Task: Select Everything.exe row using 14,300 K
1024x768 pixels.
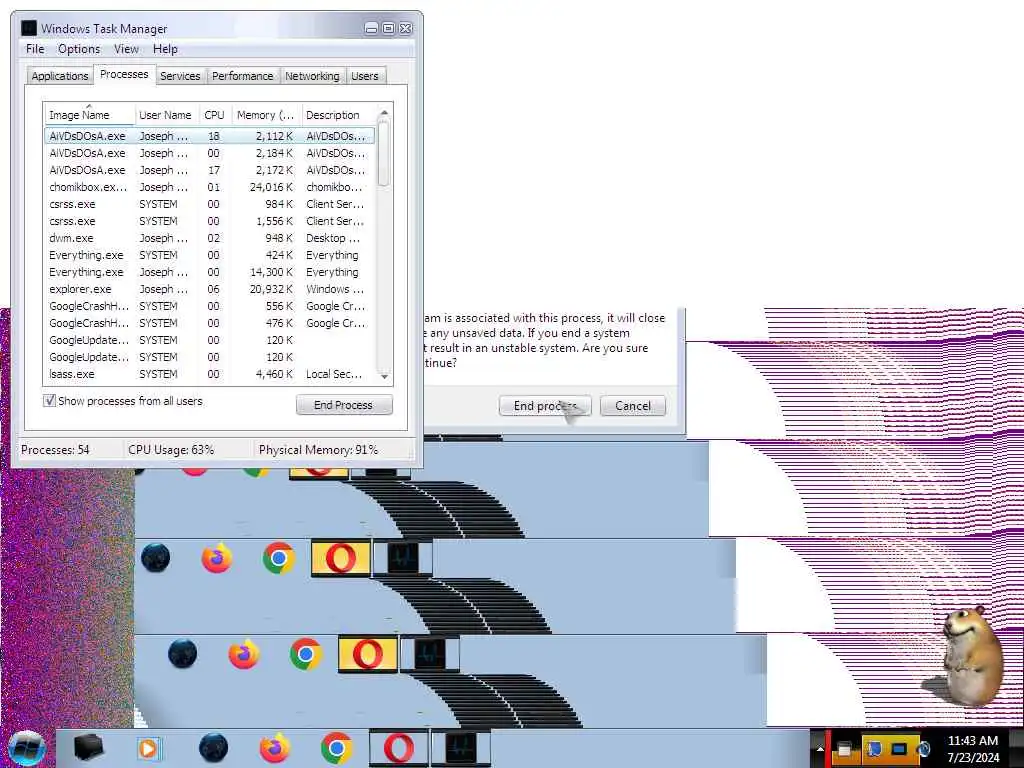Action: pyautogui.click(x=210, y=272)
